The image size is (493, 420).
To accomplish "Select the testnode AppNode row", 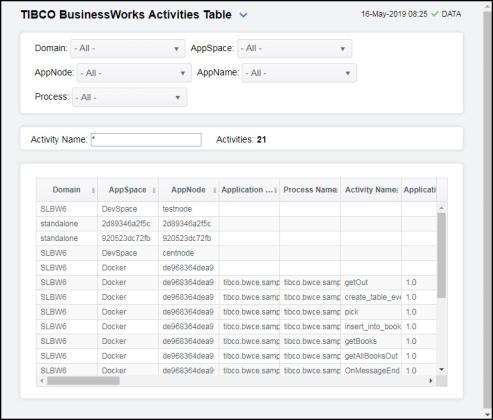I will pyautogui.click(x=236, y=209).
